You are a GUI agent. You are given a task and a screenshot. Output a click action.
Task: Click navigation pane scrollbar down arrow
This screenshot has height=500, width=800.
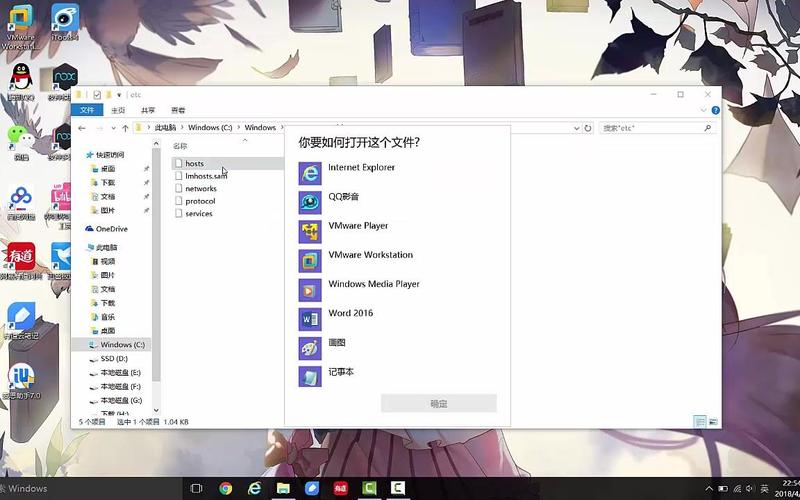(156, 410)
